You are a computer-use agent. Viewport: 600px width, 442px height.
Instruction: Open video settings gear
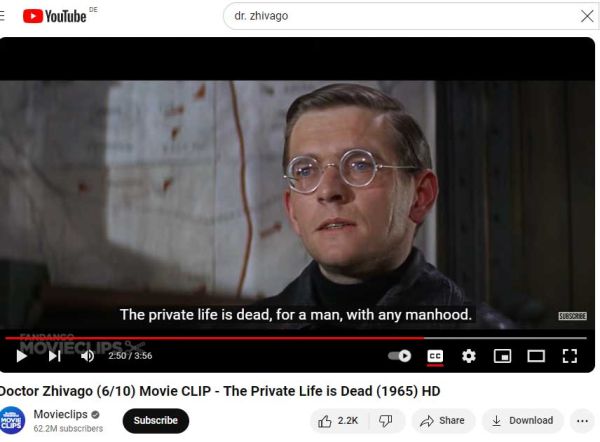[469, 356]
